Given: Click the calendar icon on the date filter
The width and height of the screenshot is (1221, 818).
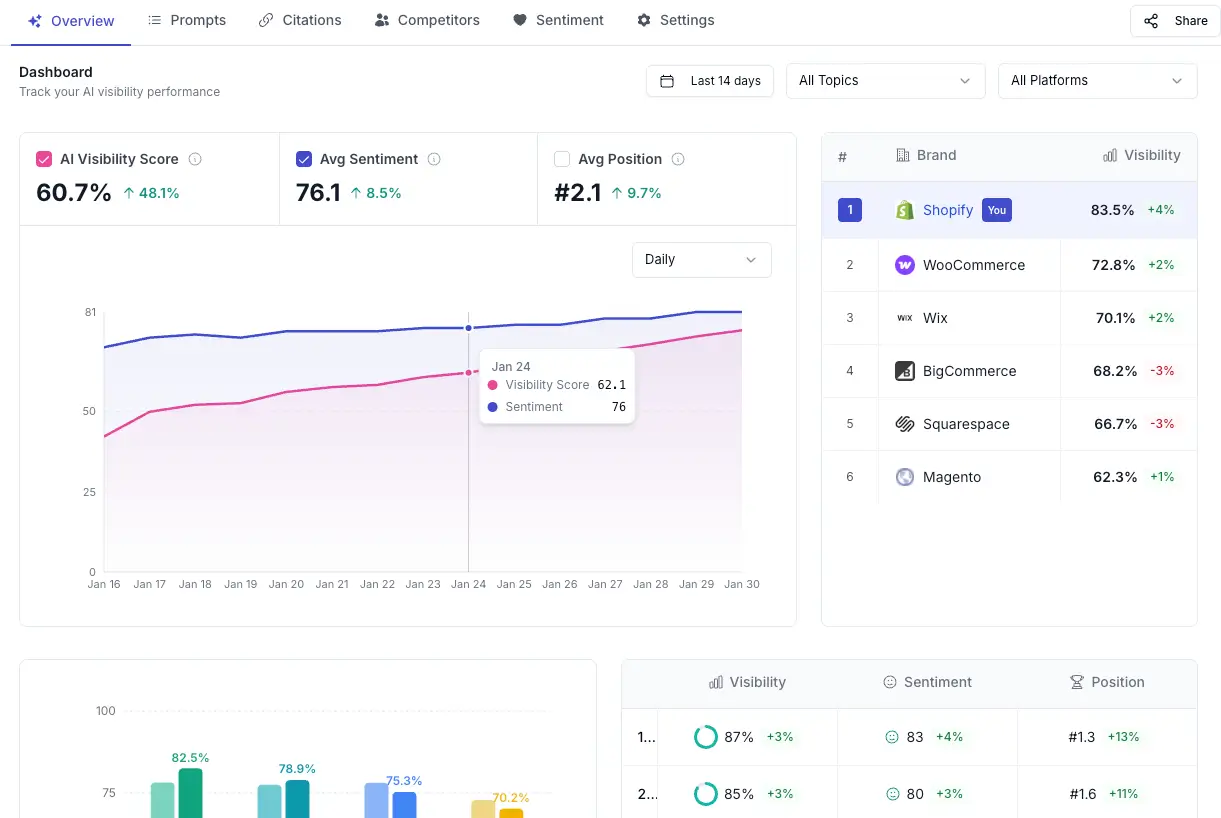Looking at the screenshot, I should point(666,81).
